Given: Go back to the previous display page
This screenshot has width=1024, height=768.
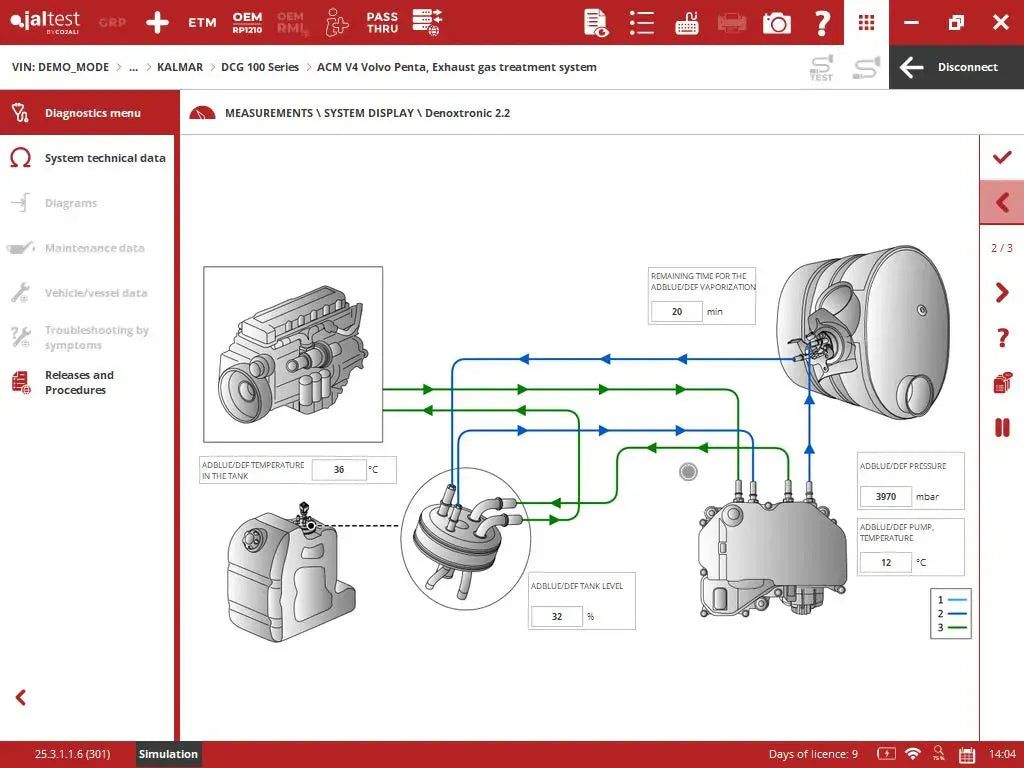Looking at the screenshot, I should (1001, 203).
